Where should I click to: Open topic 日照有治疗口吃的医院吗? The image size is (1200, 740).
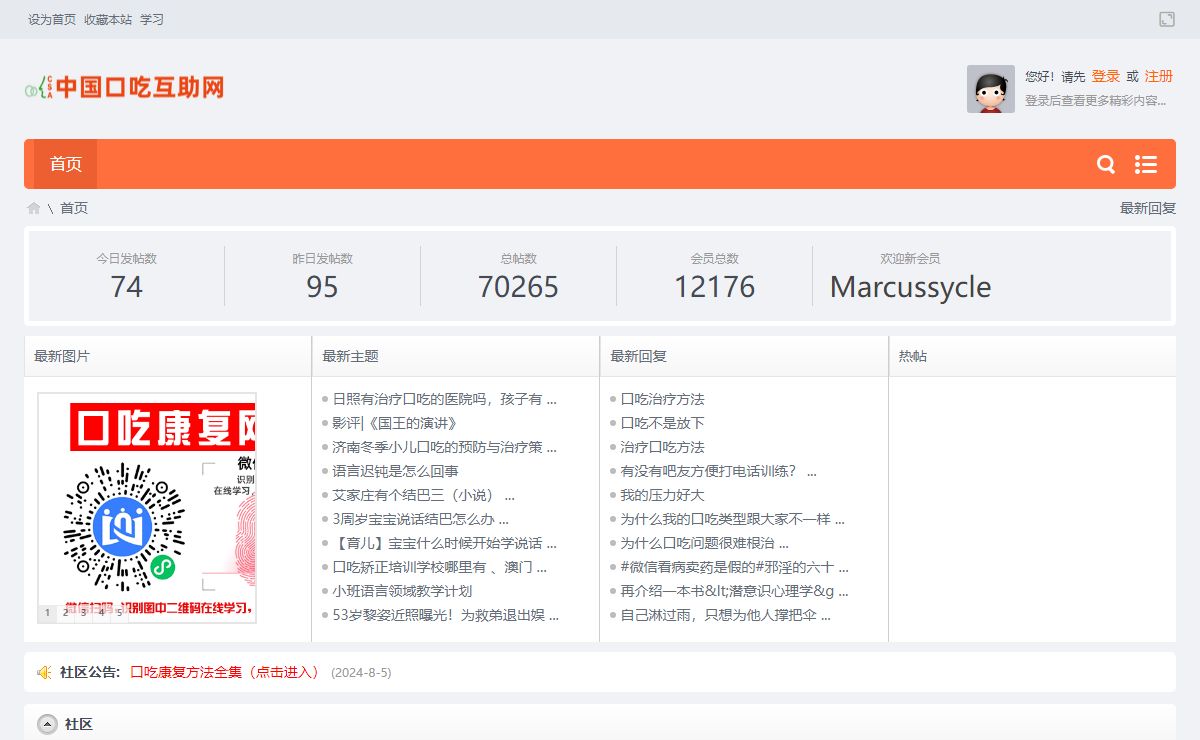[x=444, y=399]
